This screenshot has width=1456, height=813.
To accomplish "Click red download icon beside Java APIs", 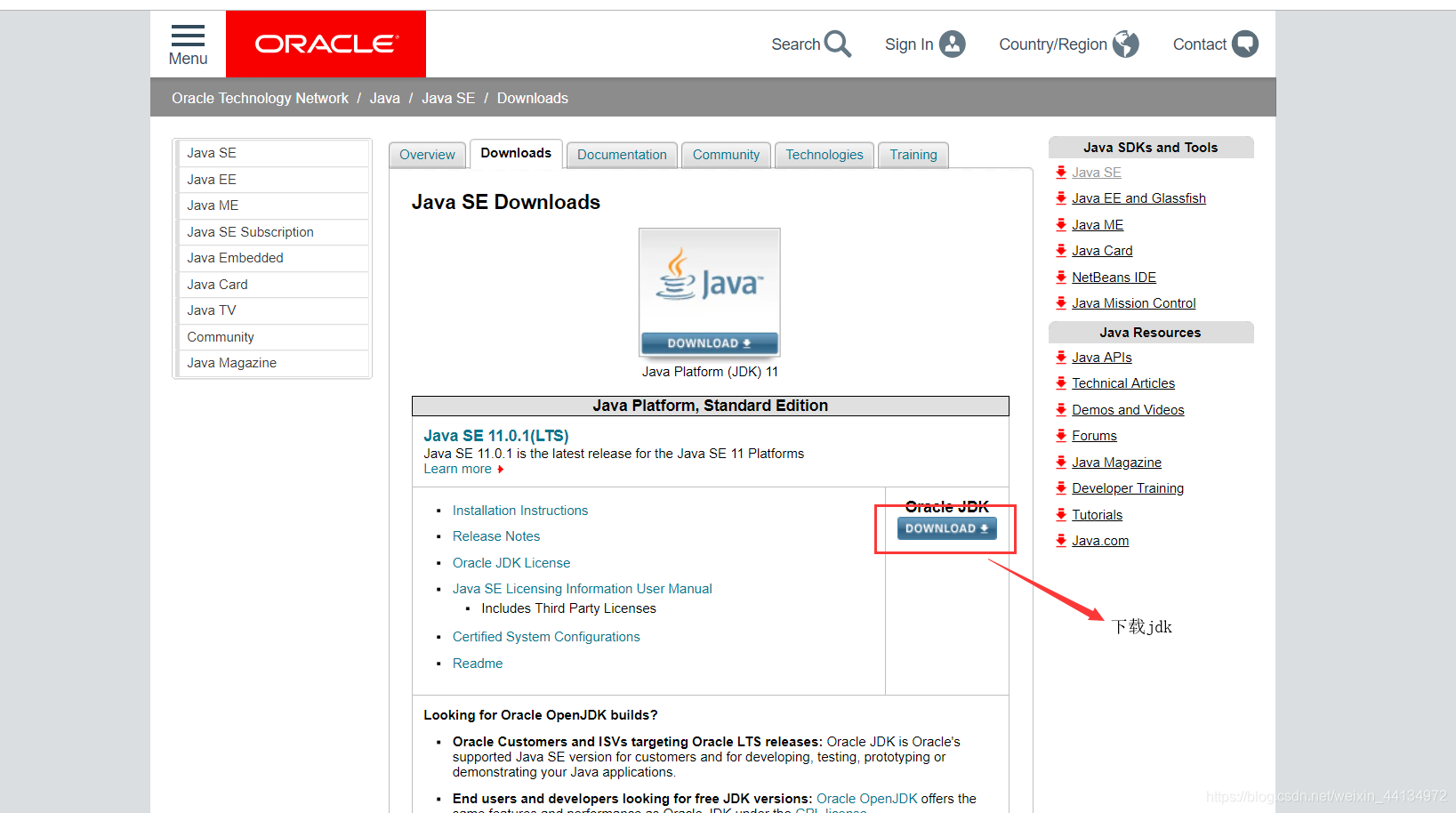I will (x=1060, y=358).
